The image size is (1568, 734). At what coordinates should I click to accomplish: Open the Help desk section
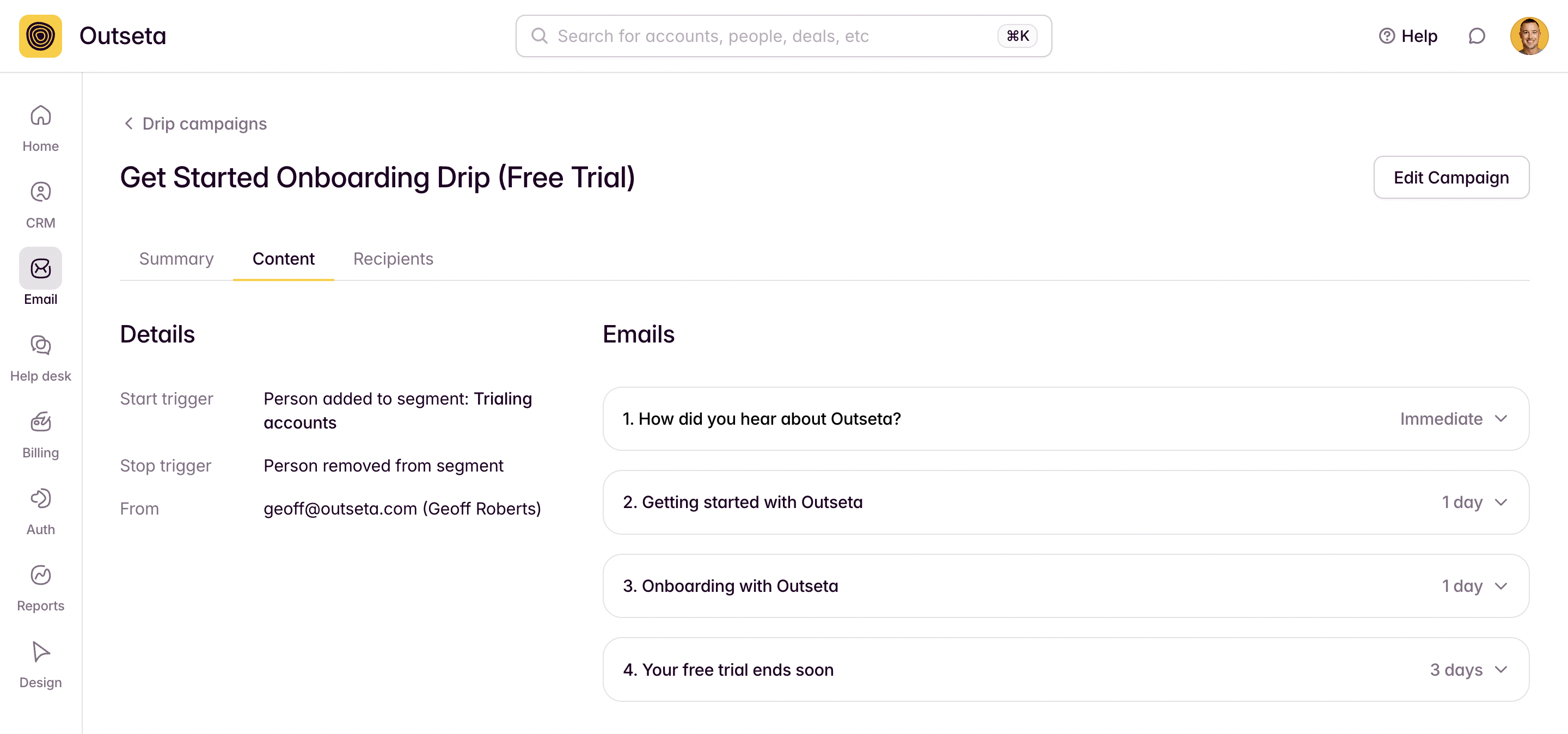(40, 358)
